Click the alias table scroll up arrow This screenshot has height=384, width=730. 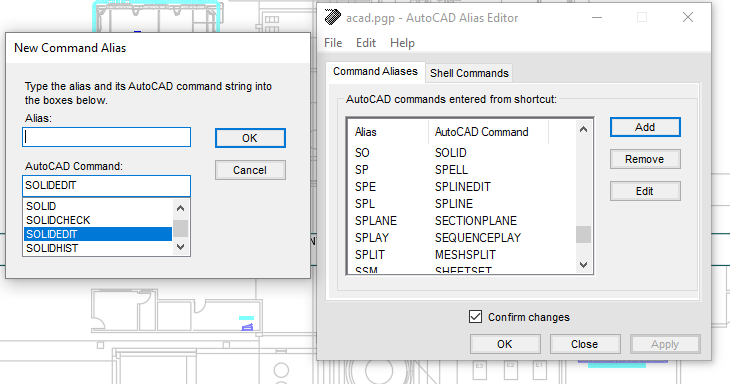(x=583, y=129)
